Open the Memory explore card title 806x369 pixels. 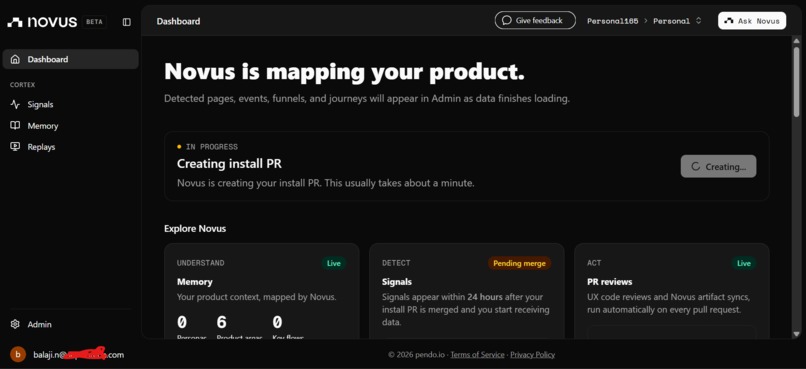(x=194, y=282)
